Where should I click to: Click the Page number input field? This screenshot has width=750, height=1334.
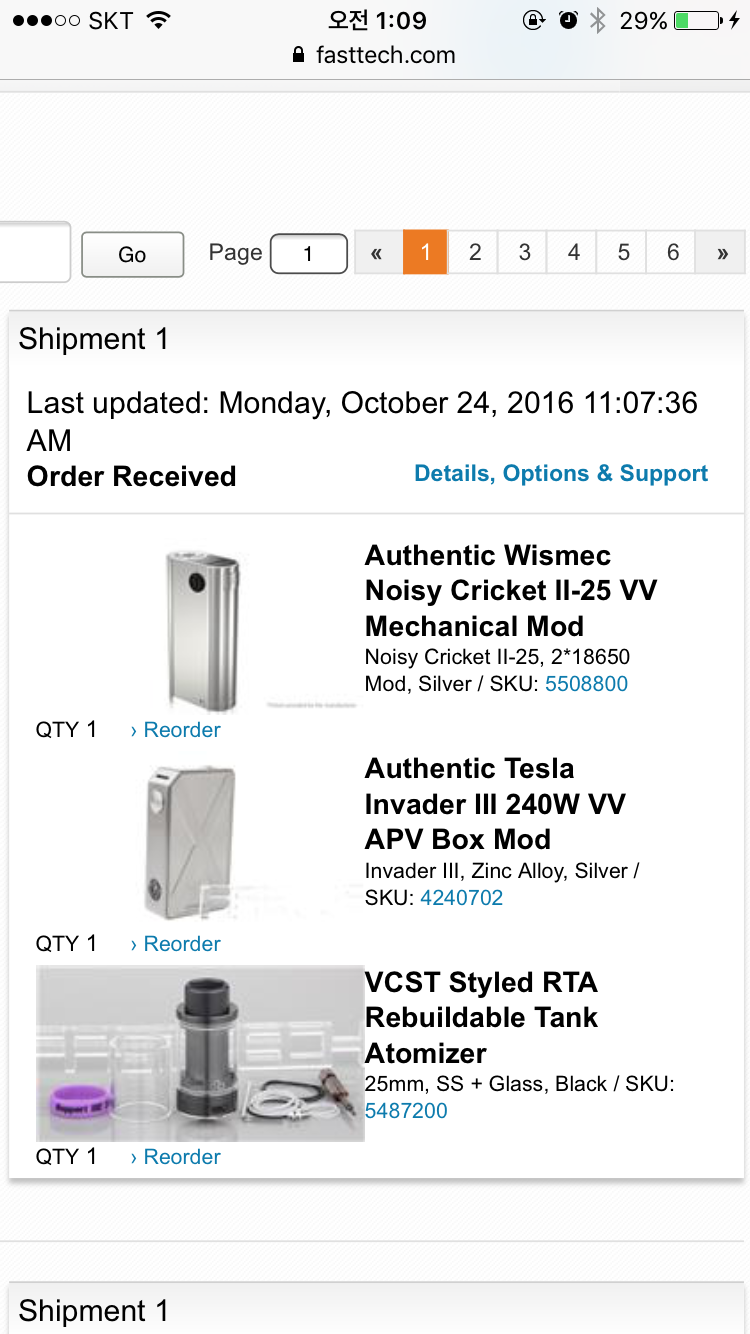(309, 254)
